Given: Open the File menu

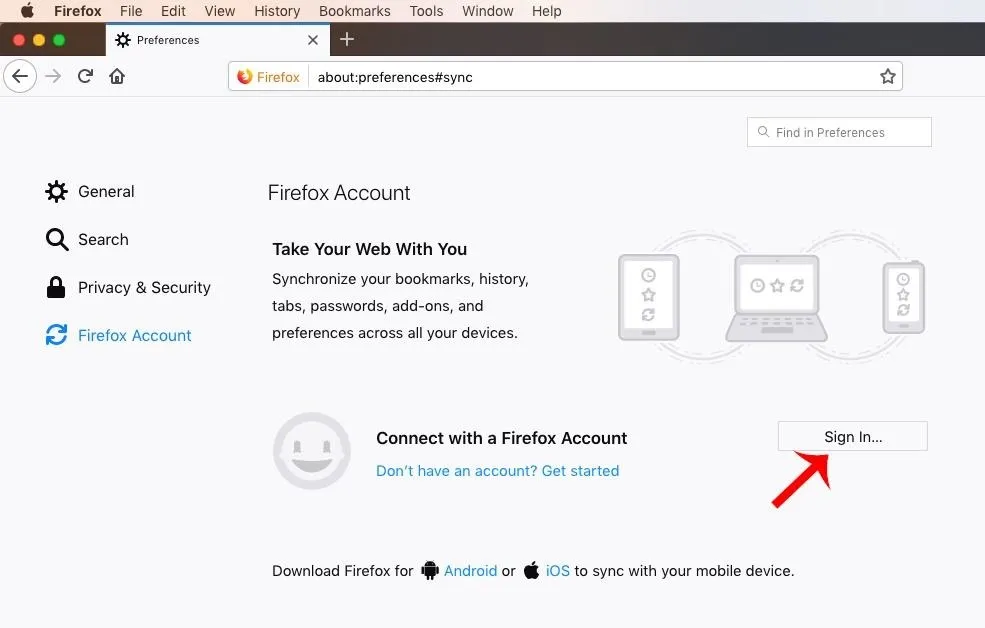Looking at the screenshot, I should [131, 11].
